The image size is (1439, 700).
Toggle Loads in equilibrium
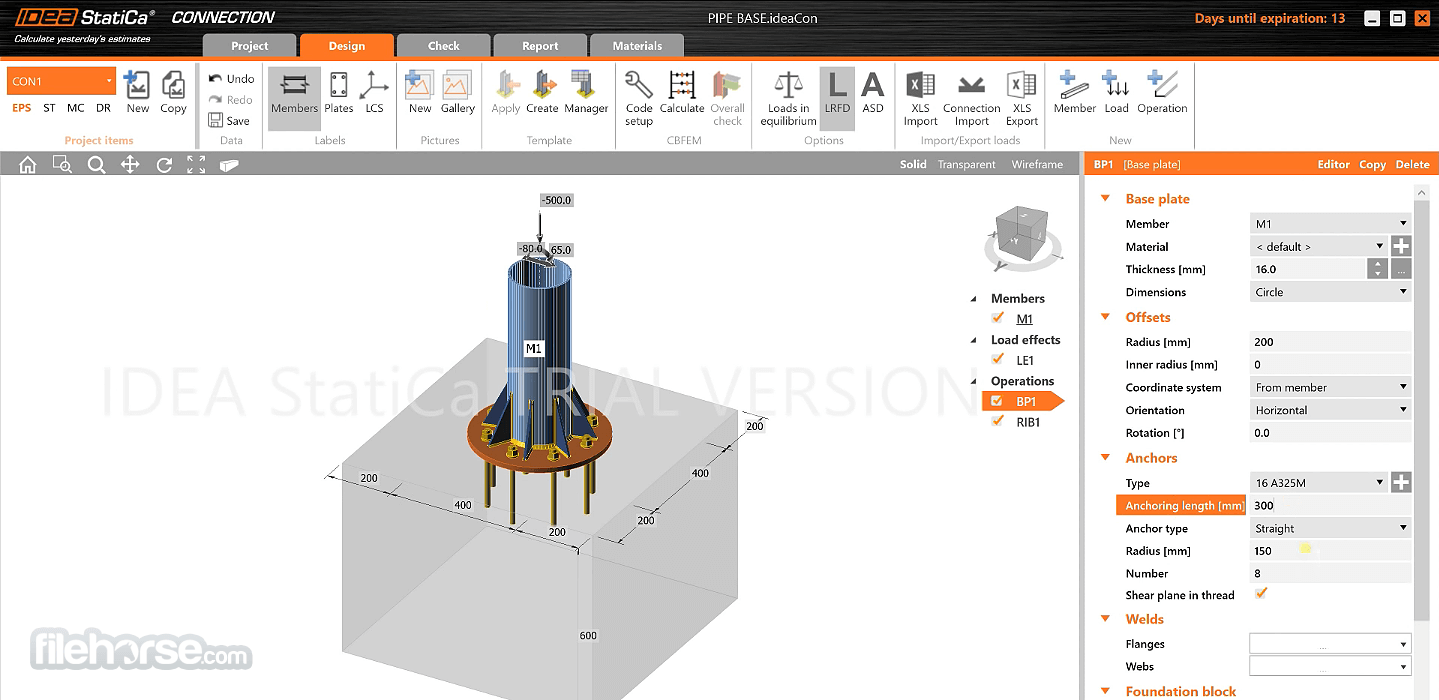coord(788,98)
